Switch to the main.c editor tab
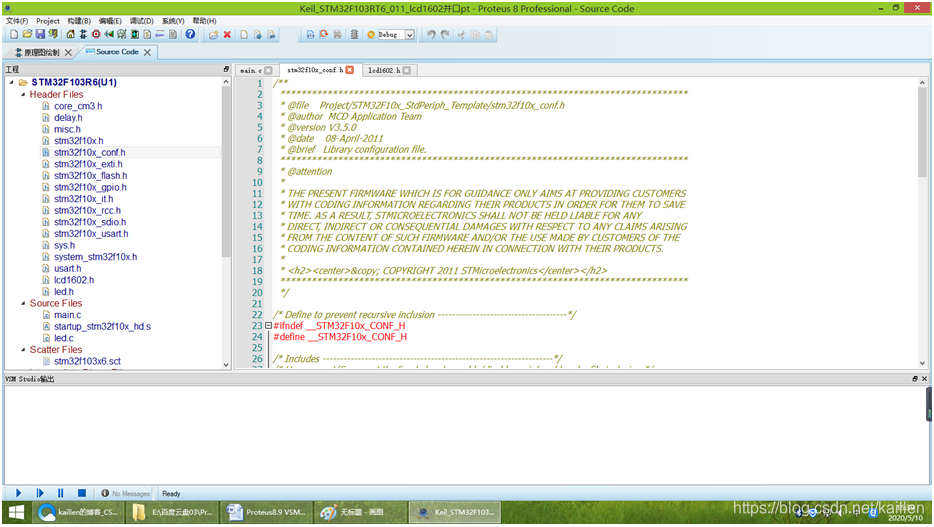 (x=251, y=70)
